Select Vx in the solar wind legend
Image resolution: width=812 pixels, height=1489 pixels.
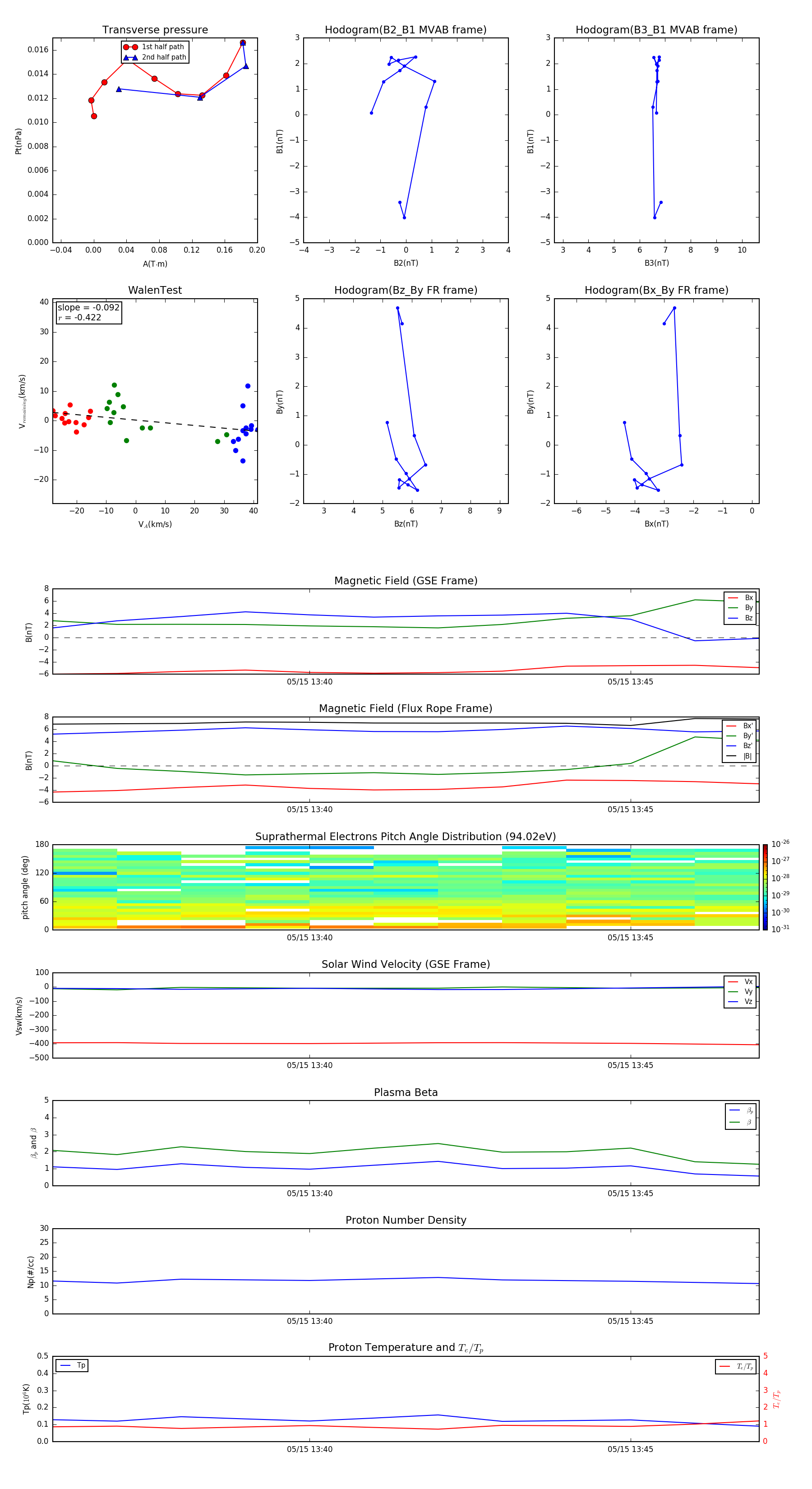click(x=740, y=982)
